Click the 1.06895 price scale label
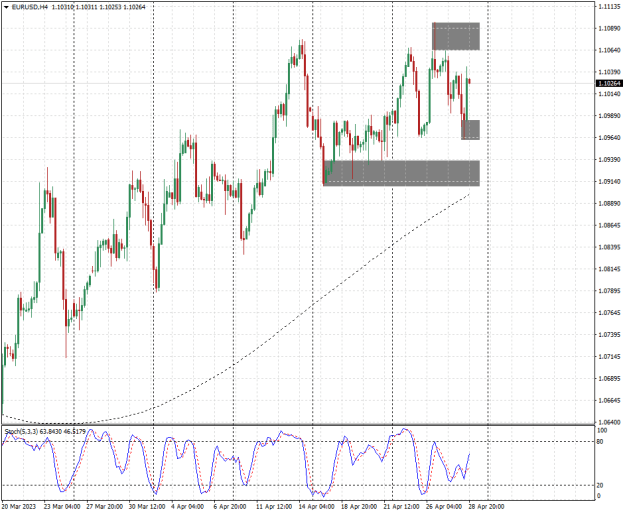Screen dimensions: 625x514 609,379
